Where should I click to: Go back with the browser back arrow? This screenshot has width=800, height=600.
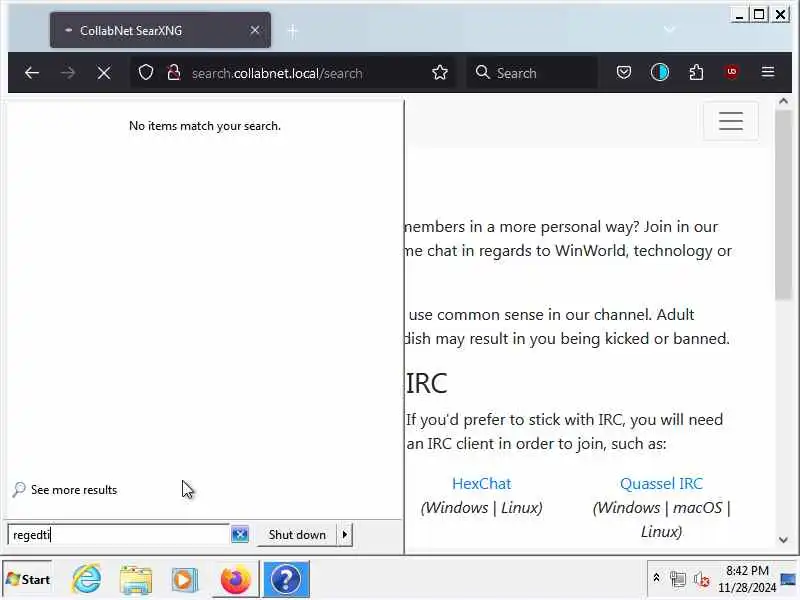32,73
